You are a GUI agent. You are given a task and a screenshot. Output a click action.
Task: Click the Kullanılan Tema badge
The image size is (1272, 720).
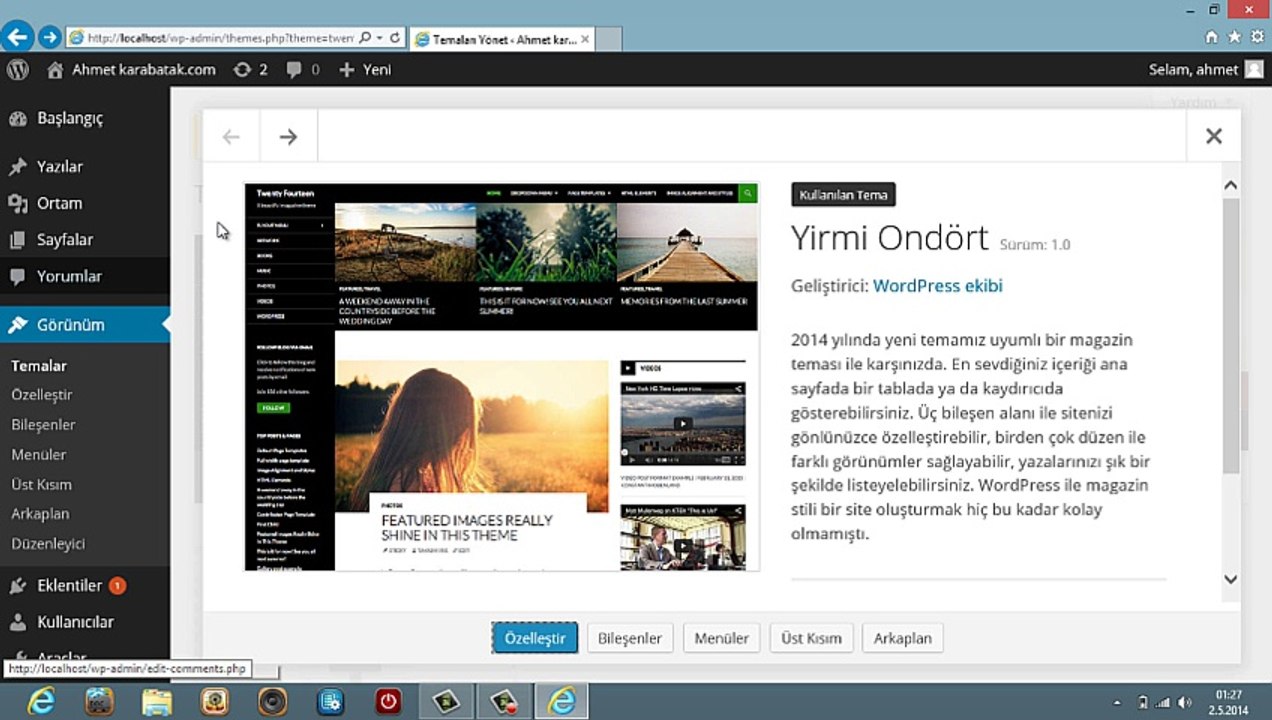[843, 195]
